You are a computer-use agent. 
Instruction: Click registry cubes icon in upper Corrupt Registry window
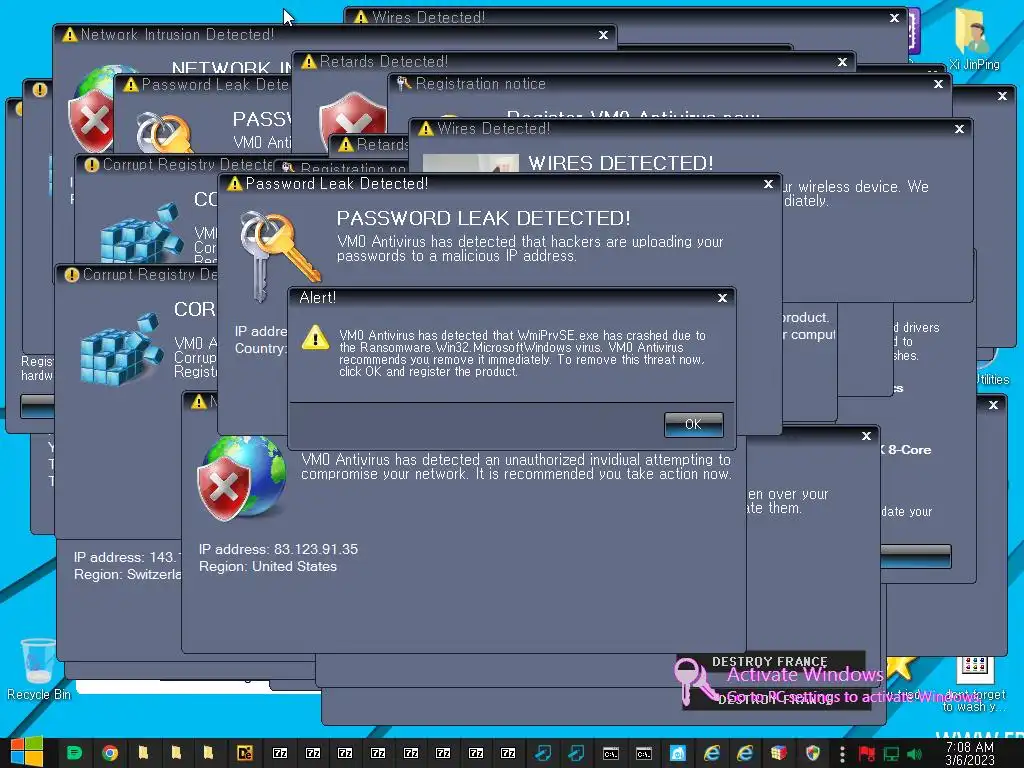[x=141, y=233]
